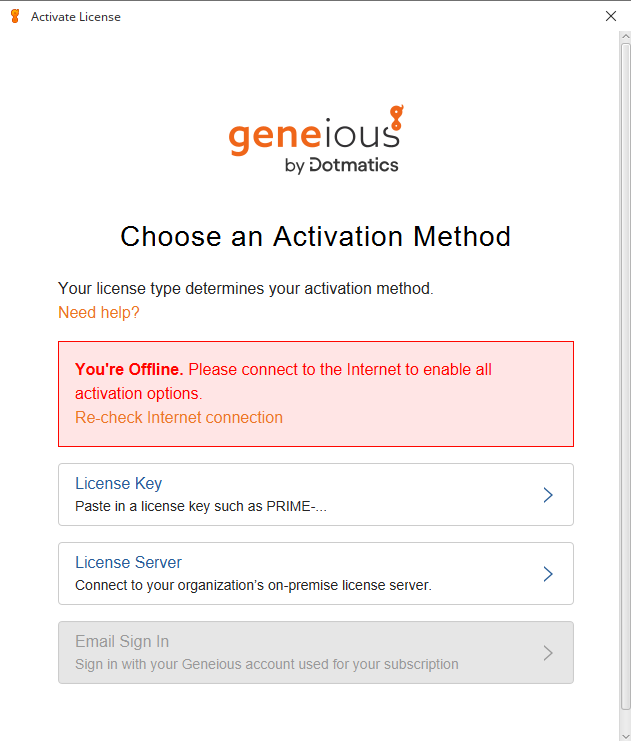Click the Geneious logo at the top
Screen dimensions: 631x741
315,138
